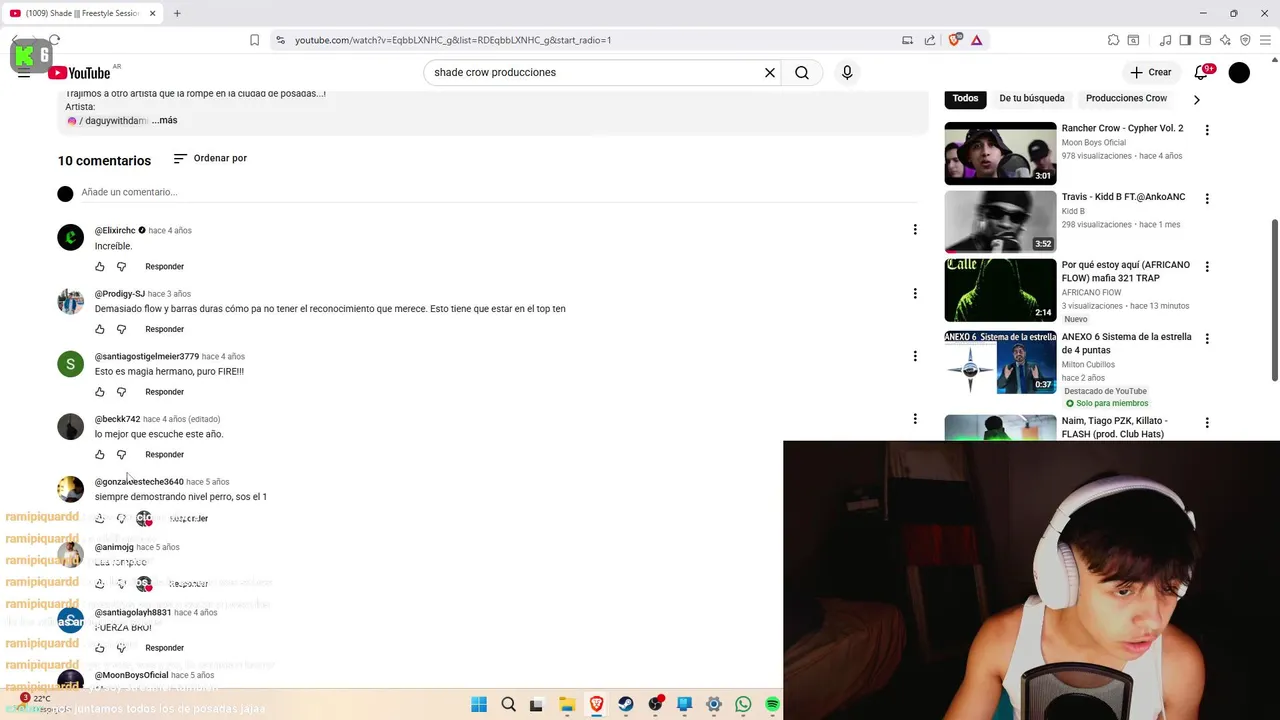
Task: View site information icon in address bar
Action: 280,40
